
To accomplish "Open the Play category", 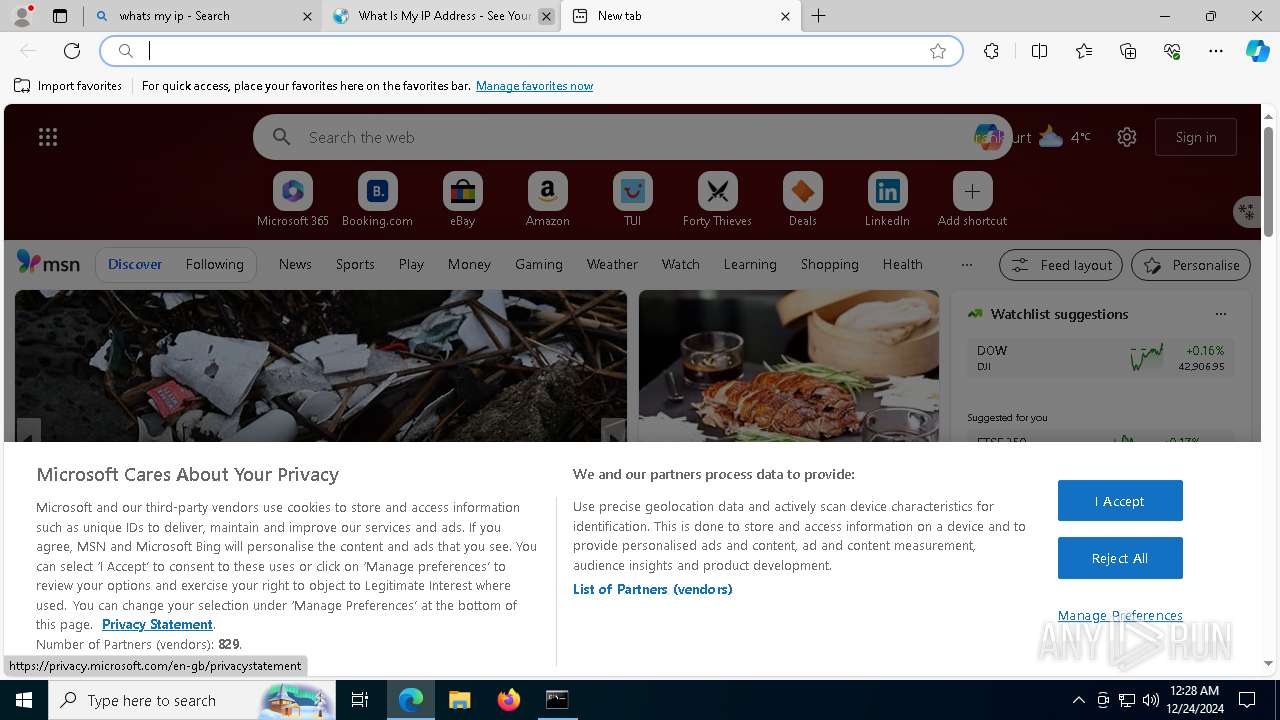I will coord(411,264).
